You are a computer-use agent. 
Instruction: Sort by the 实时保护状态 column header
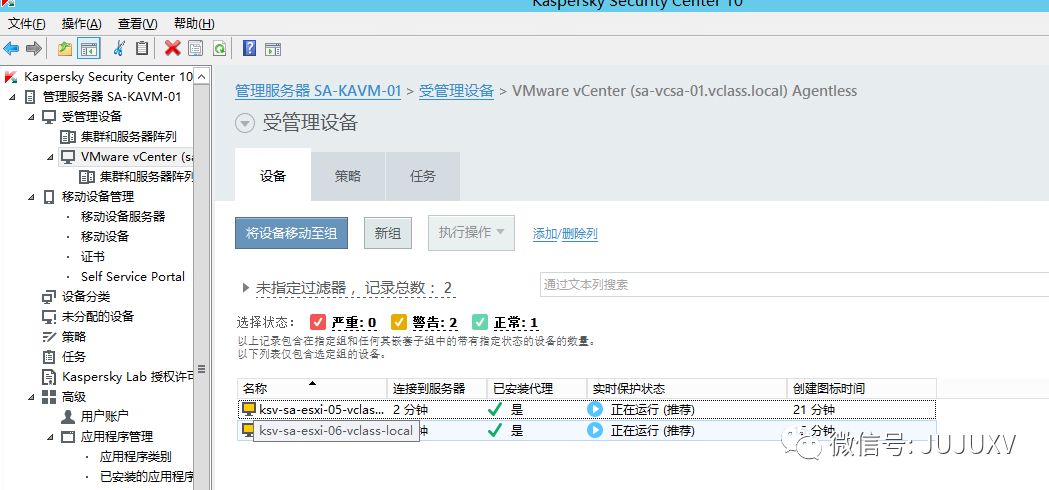(x=687, y=388)
